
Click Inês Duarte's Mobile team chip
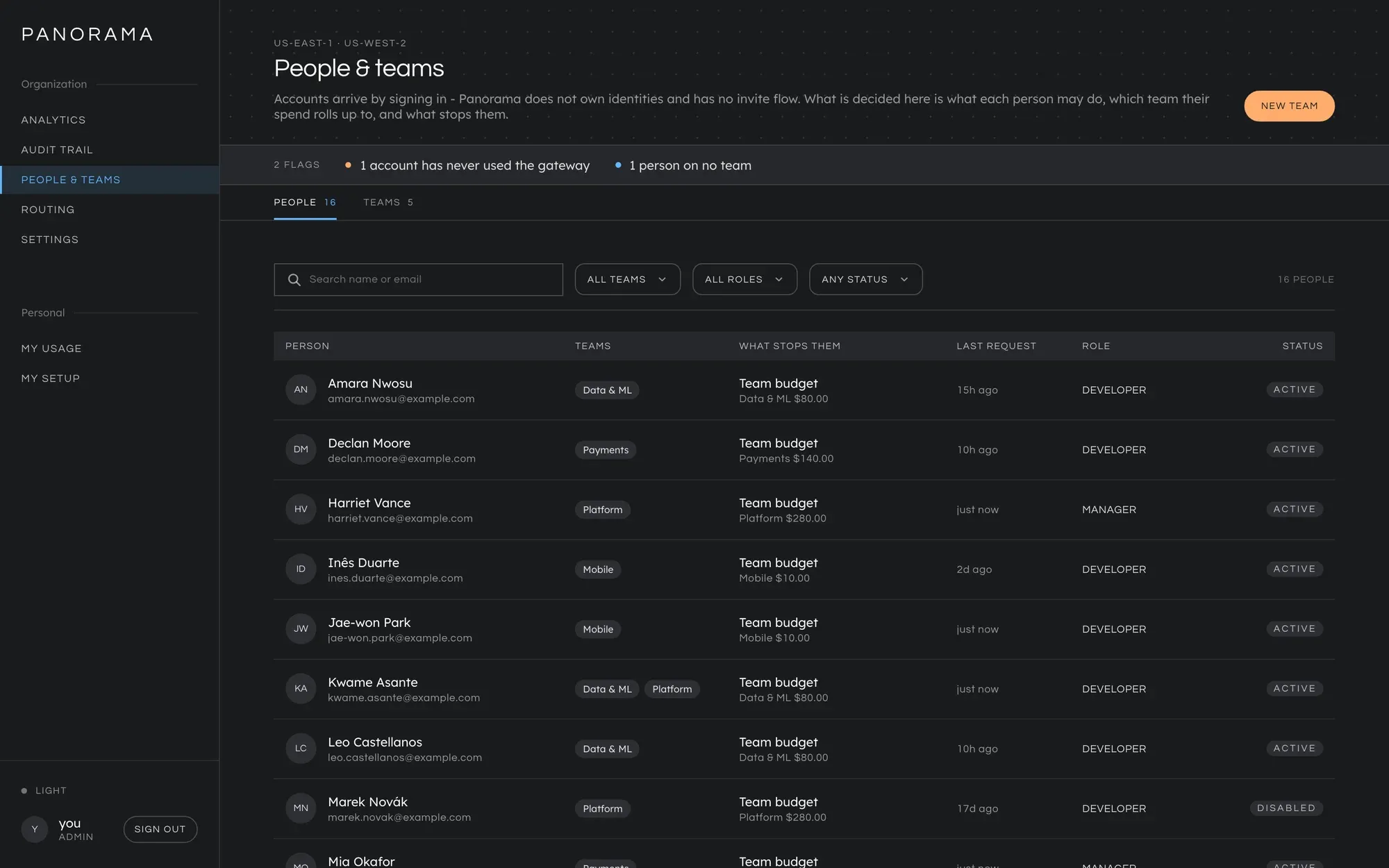coord(598,569)
